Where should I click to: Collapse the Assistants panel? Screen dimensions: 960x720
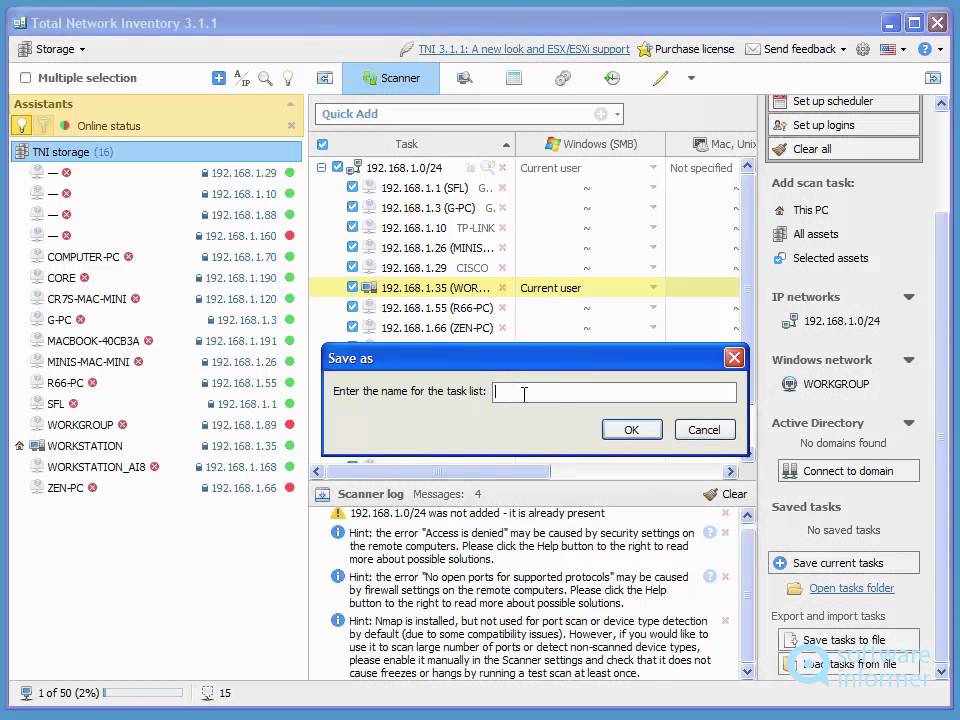291,104
